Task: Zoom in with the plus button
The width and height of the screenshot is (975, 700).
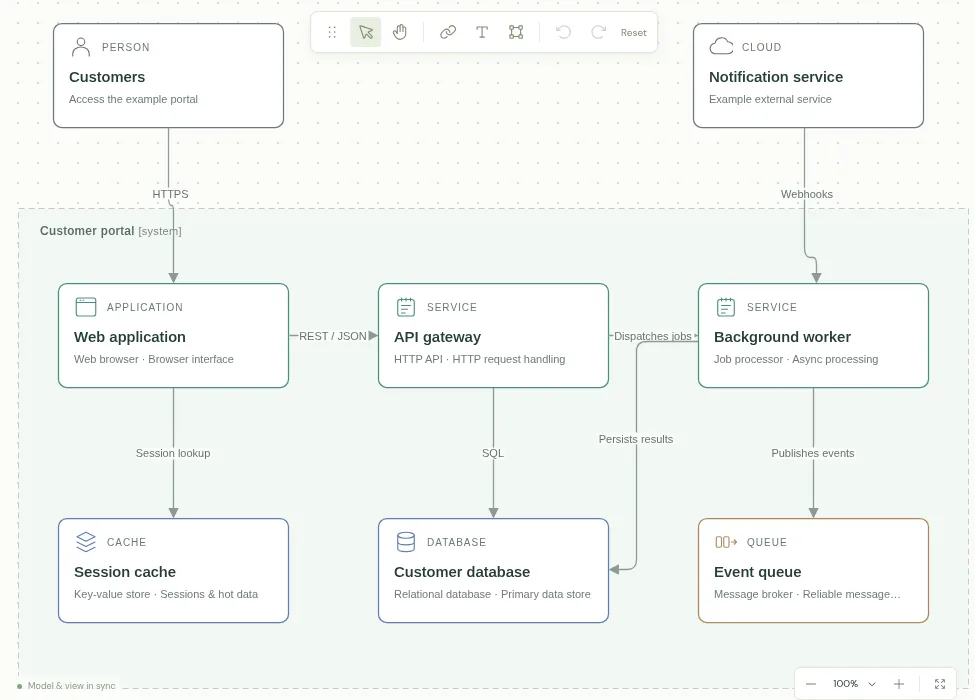Action: point(899,684)
